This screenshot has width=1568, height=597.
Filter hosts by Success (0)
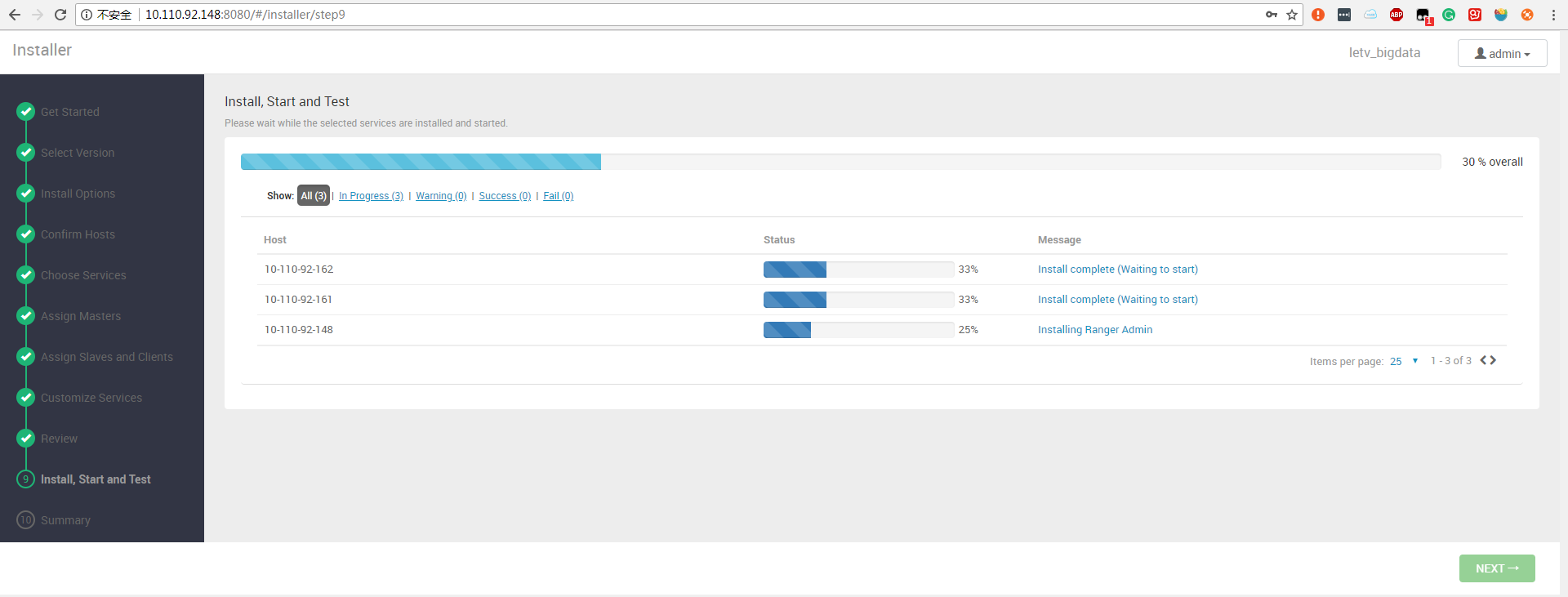point(505,196)
